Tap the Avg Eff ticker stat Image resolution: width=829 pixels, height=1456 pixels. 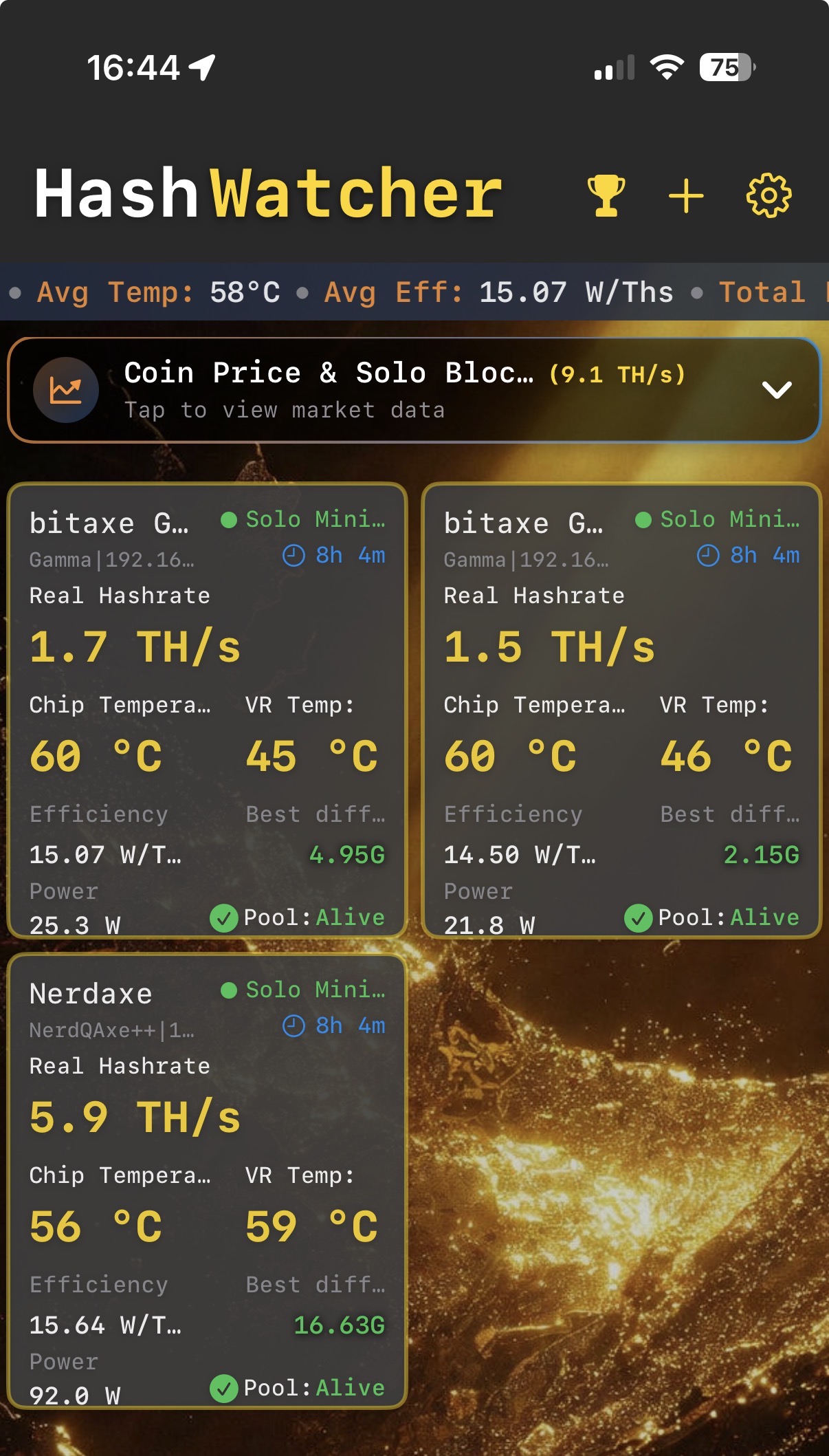(x=498, y=292)
